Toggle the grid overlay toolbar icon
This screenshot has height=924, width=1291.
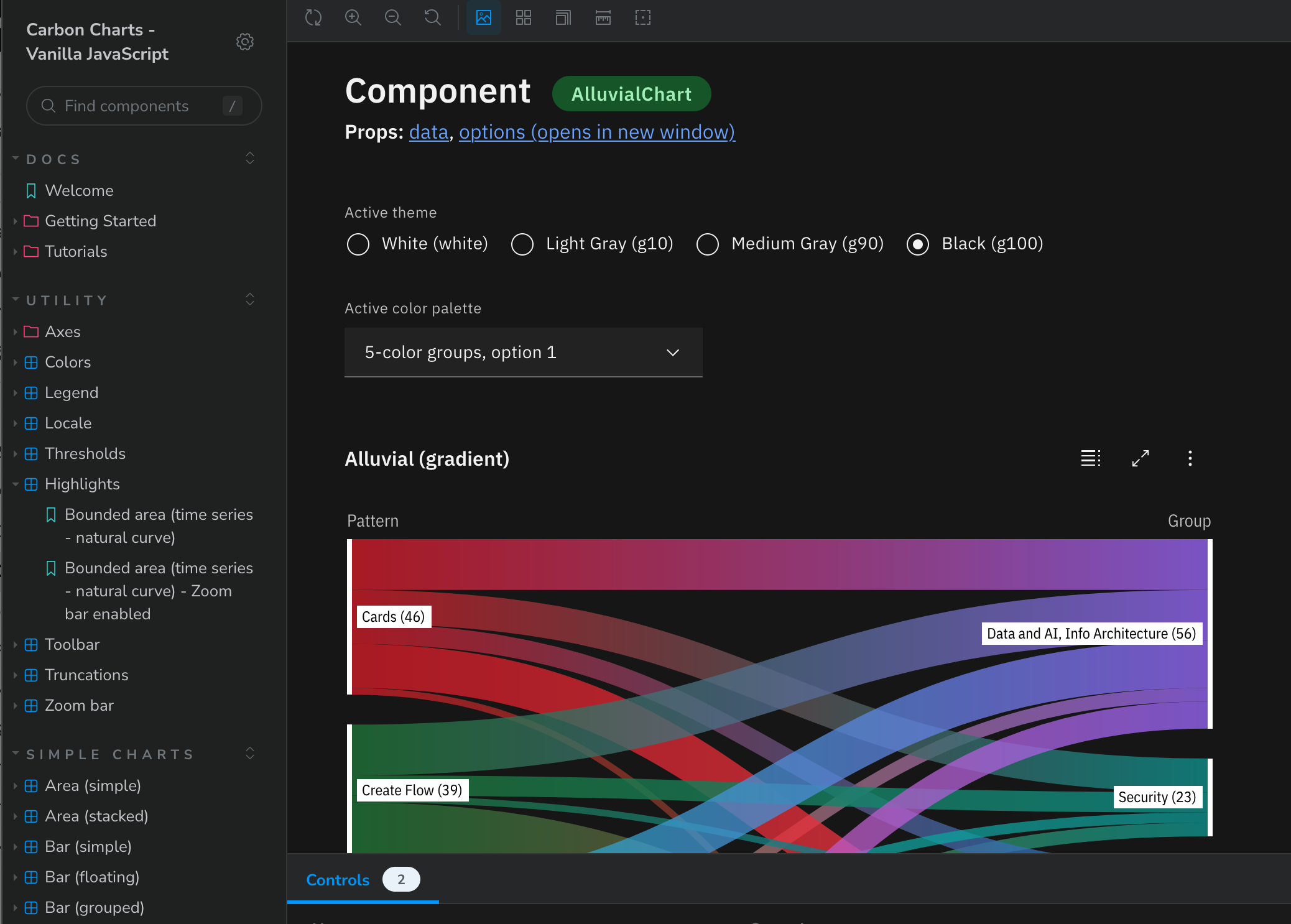[524, 17]
